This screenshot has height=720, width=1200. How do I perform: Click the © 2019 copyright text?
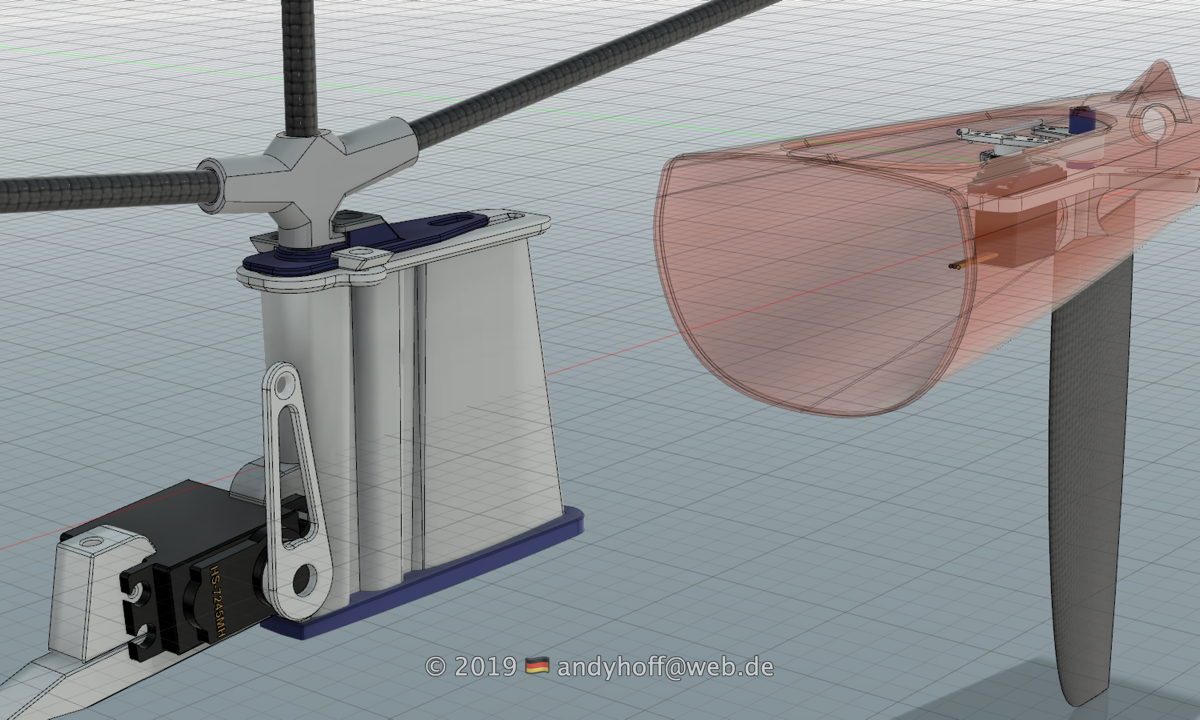pyautogui.click(x=470, y=667)
